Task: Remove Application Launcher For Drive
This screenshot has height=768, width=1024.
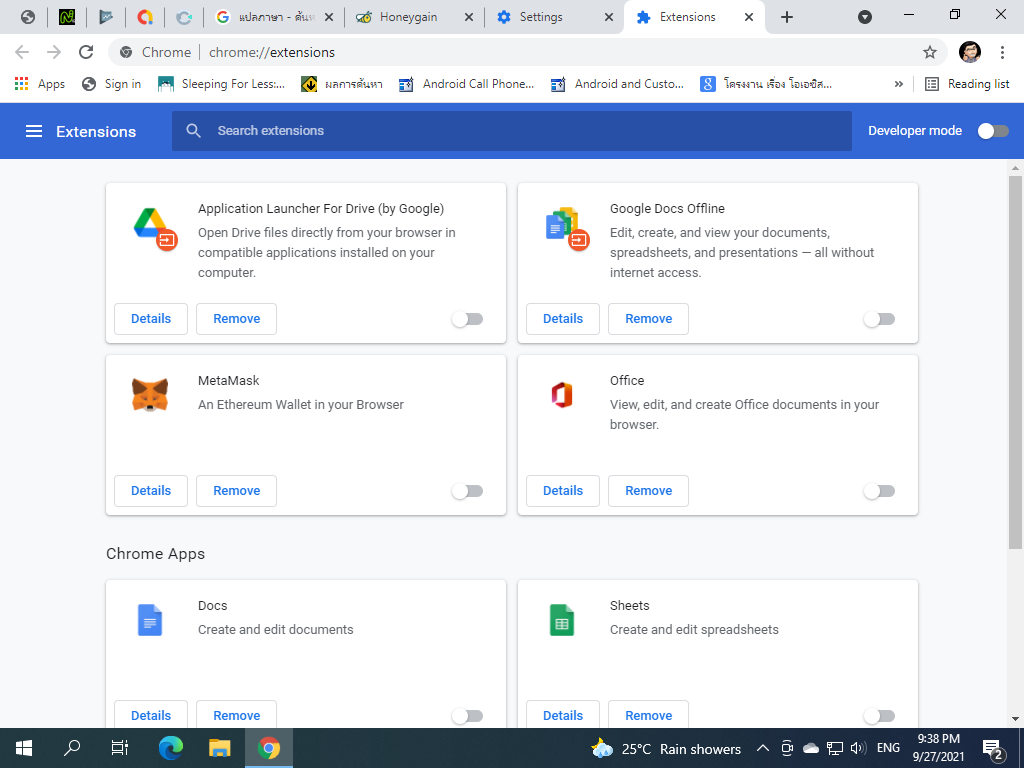Action: pos(236,319)
